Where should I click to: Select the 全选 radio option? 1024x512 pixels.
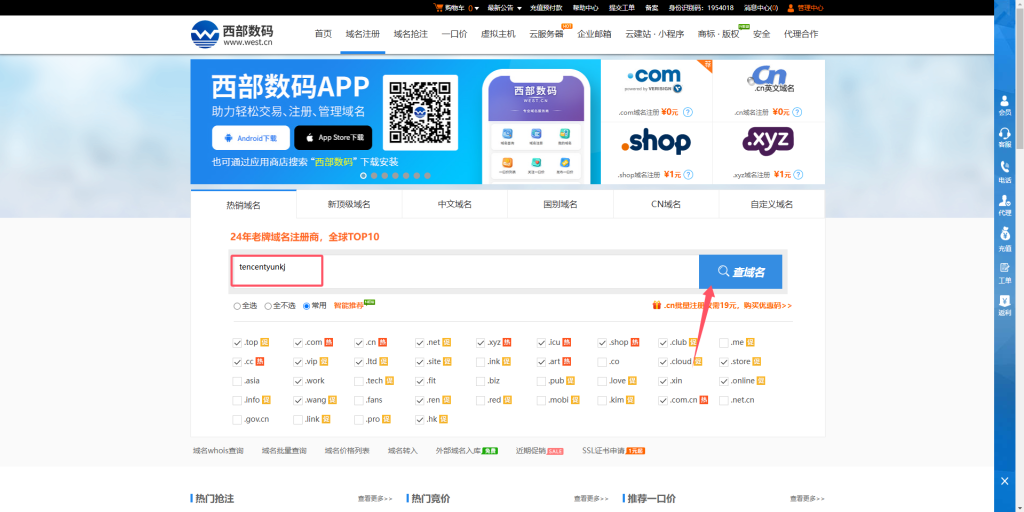coord(237,306)
